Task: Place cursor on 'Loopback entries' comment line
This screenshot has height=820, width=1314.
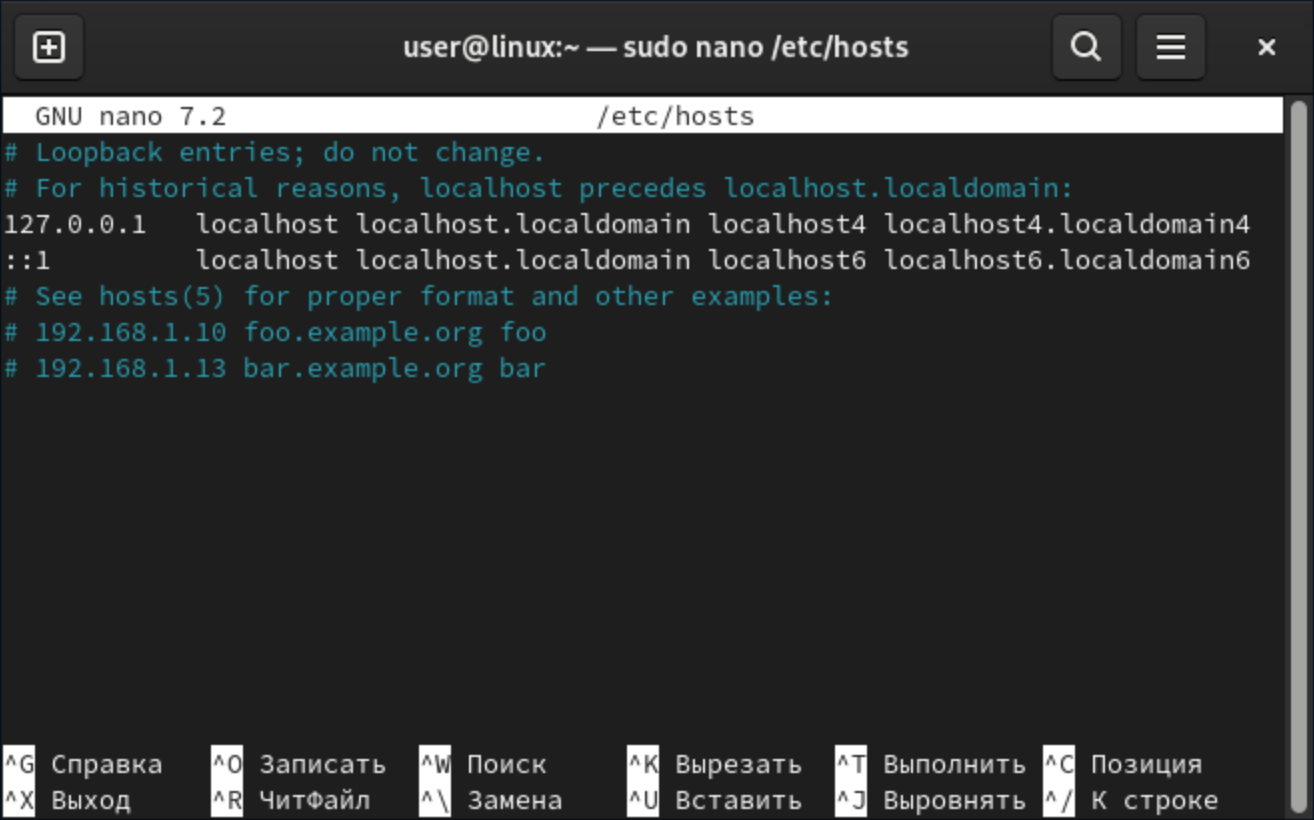Action: tap(275, 153)
